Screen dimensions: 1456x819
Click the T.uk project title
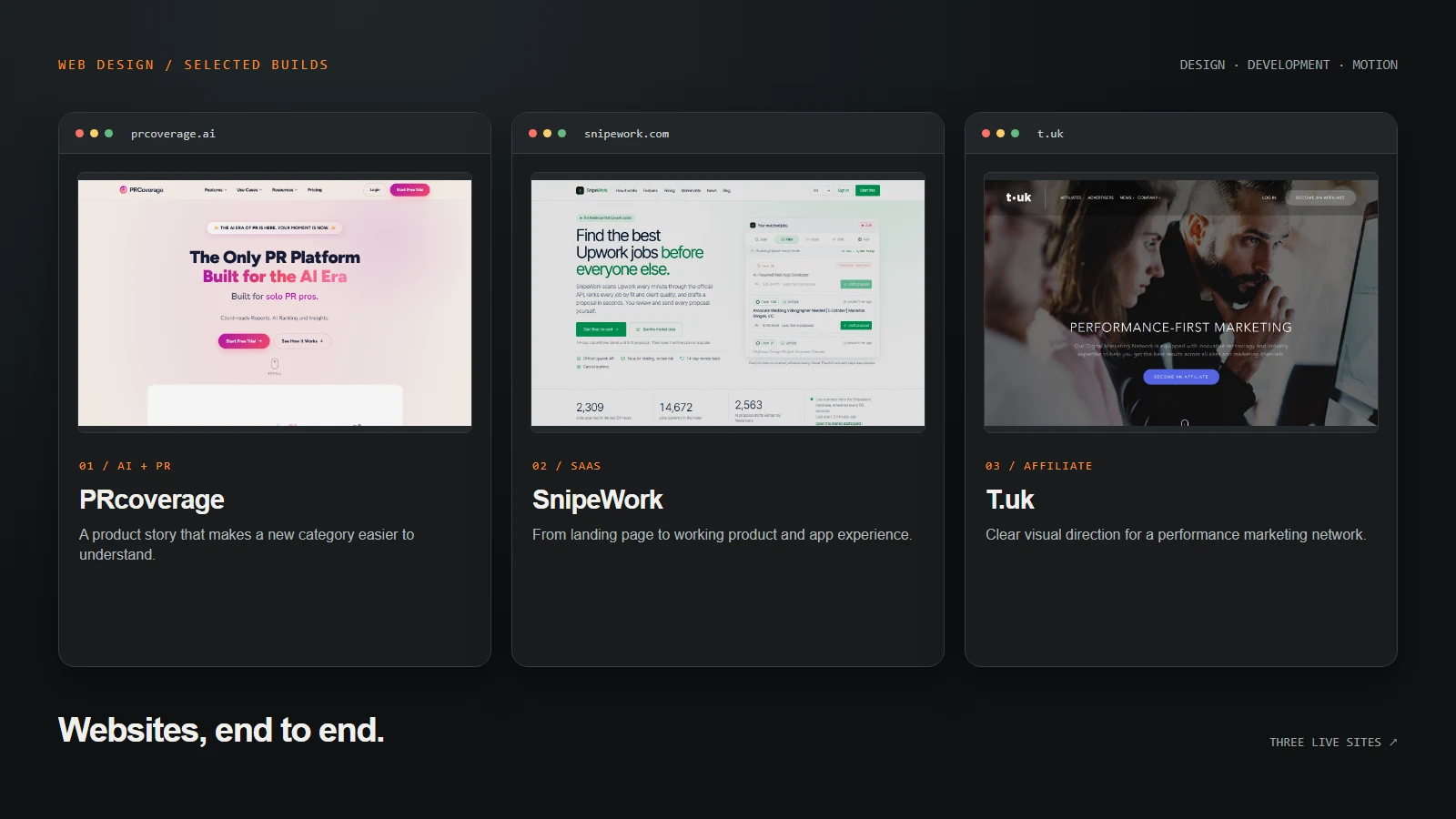(x=1010, y=500)
